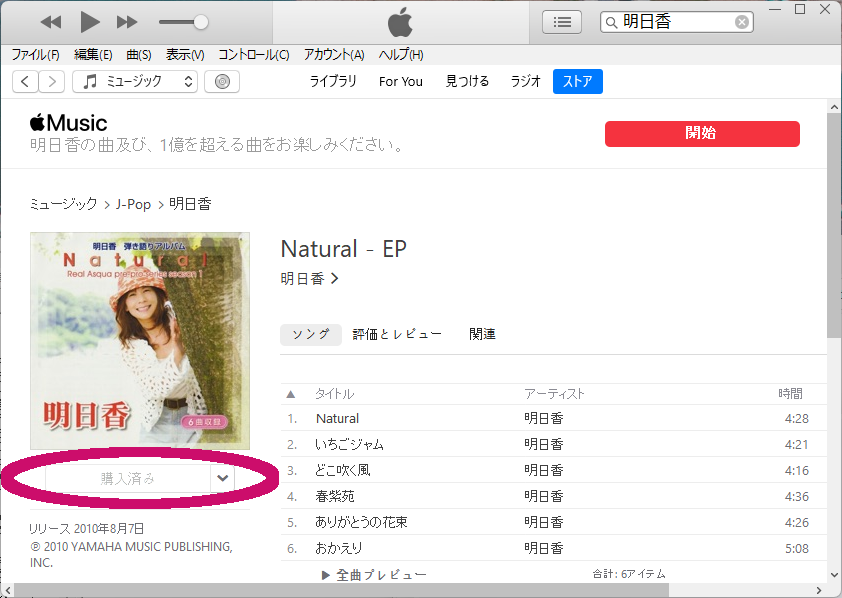Screen dimensions: 842x598
Task: Select the ソング tab
Action: [310, 334]
